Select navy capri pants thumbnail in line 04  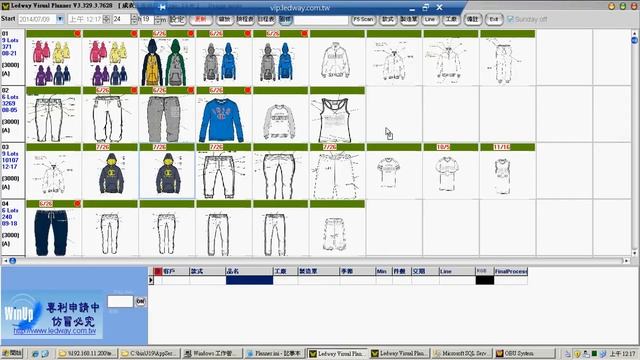coord(54,232)
